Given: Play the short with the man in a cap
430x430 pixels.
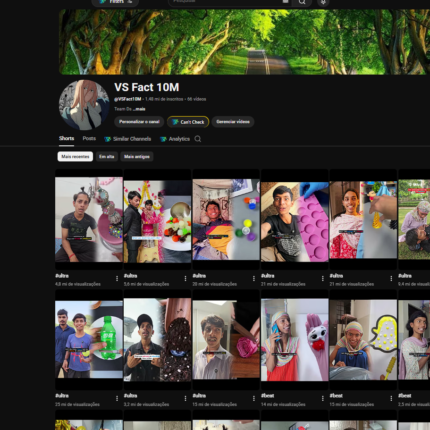Looking at the screenshot, I should pyautogui.click(x=157, y=339).
